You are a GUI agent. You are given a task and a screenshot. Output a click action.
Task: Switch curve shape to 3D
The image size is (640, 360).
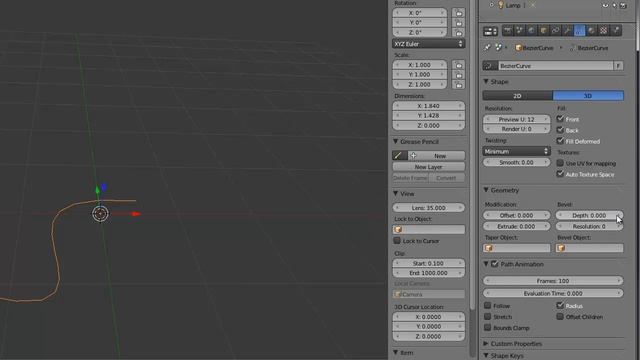point(588,96)
